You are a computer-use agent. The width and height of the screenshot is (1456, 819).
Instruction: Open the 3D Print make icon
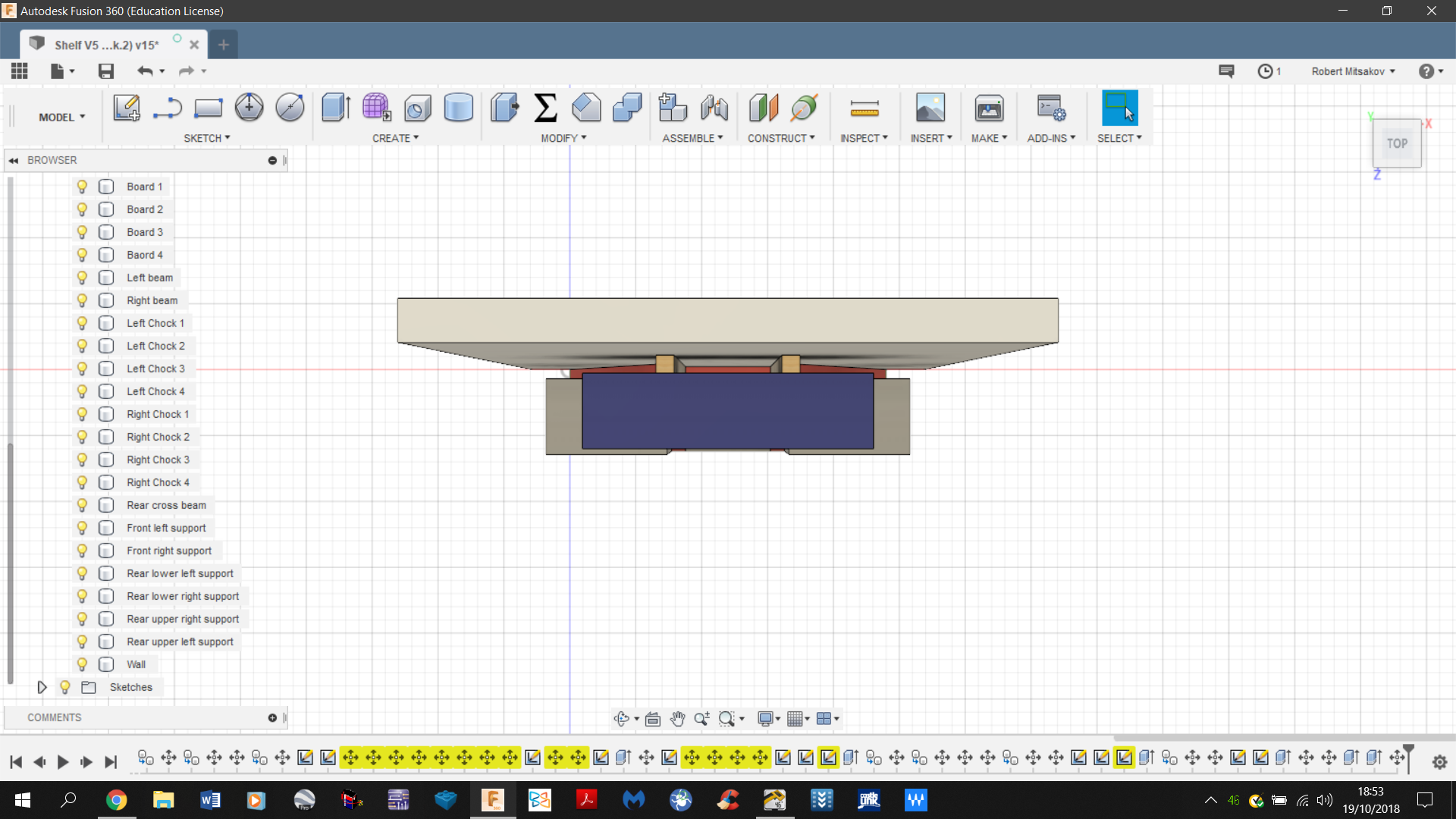click(989, 108)
